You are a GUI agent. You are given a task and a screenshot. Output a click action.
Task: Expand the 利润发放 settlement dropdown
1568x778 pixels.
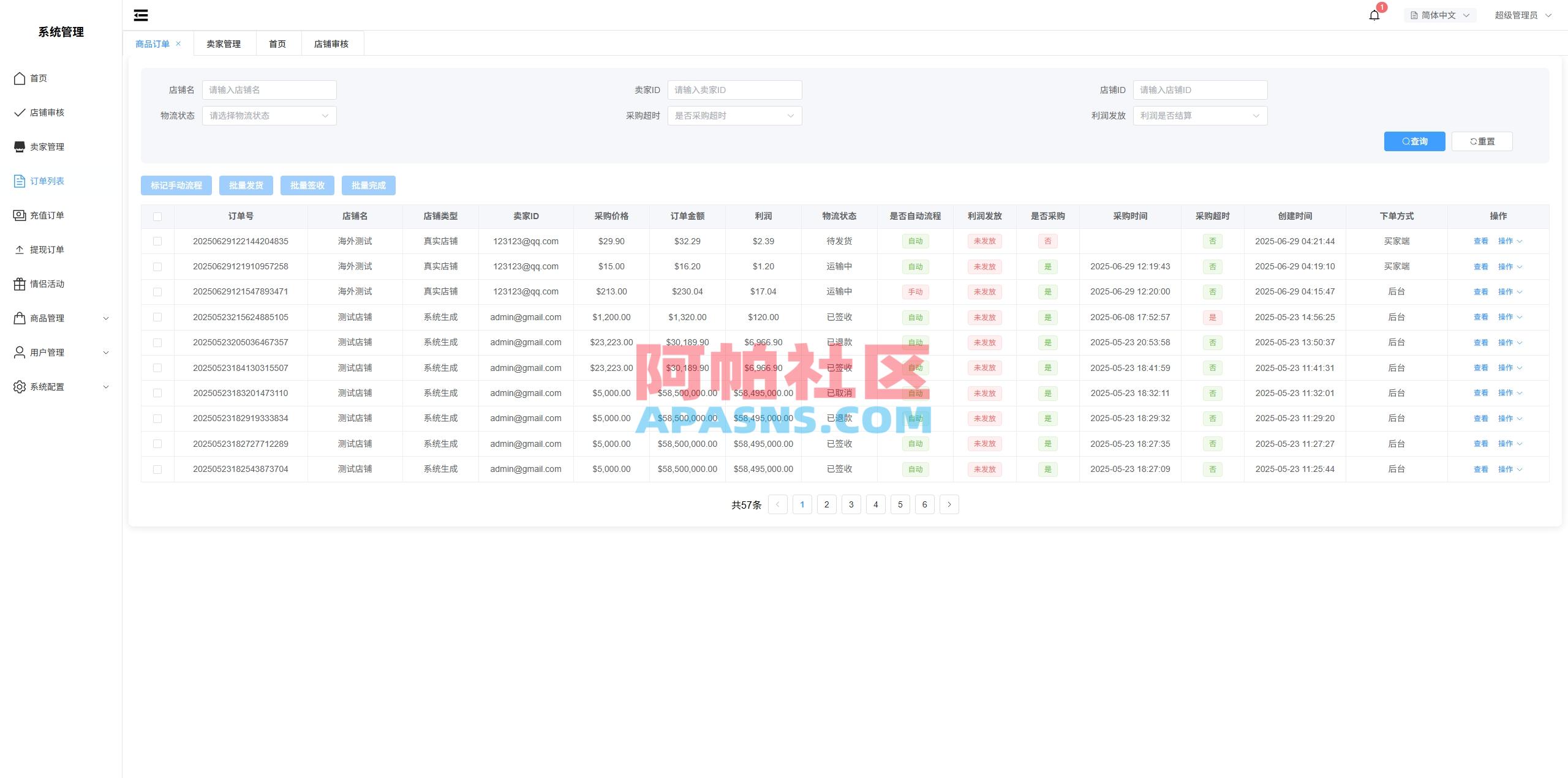1199,115
